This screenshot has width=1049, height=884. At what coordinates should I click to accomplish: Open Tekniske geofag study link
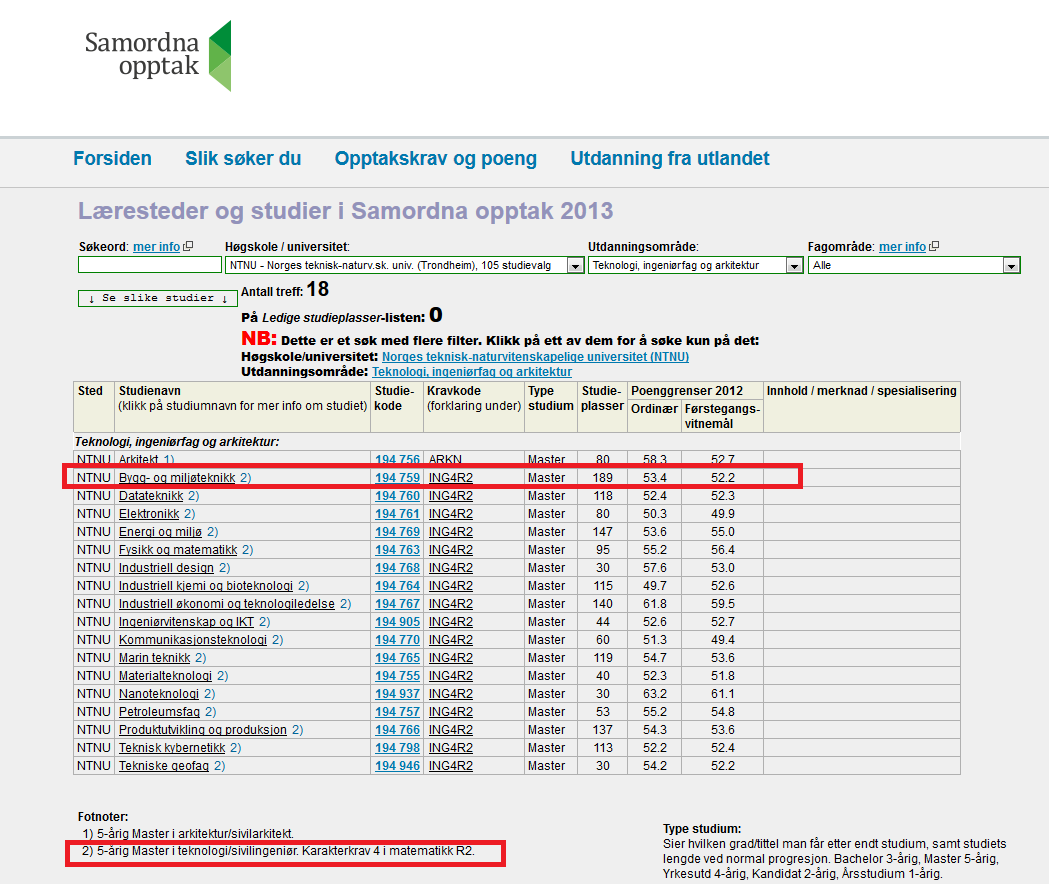164,767
